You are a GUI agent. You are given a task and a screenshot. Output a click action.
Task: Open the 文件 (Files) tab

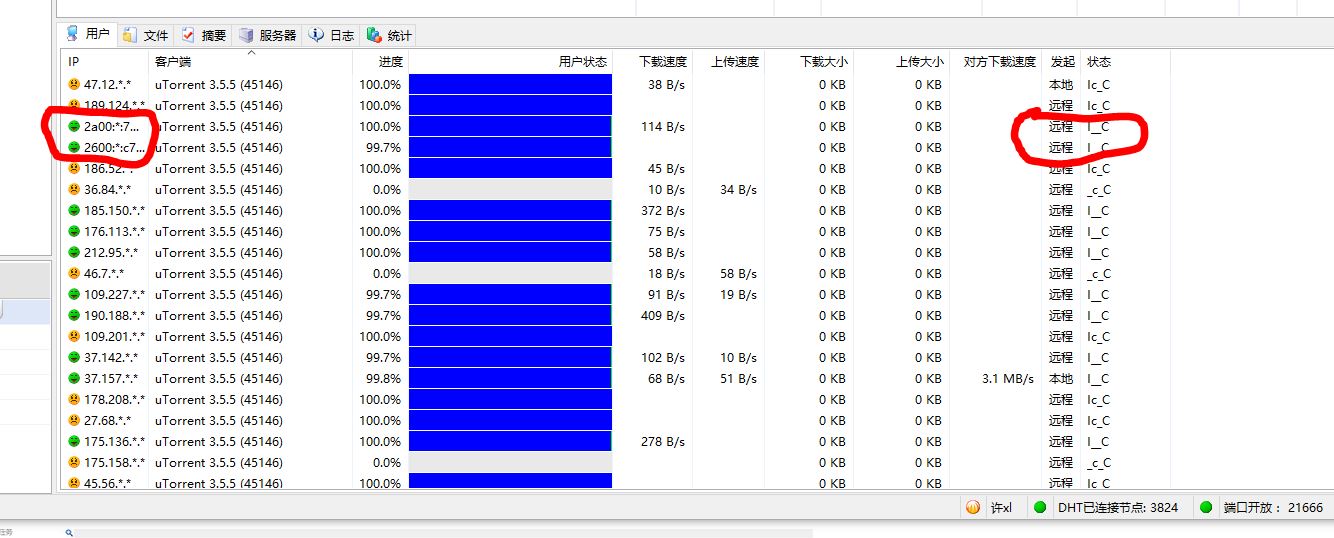tap(146, 35)
